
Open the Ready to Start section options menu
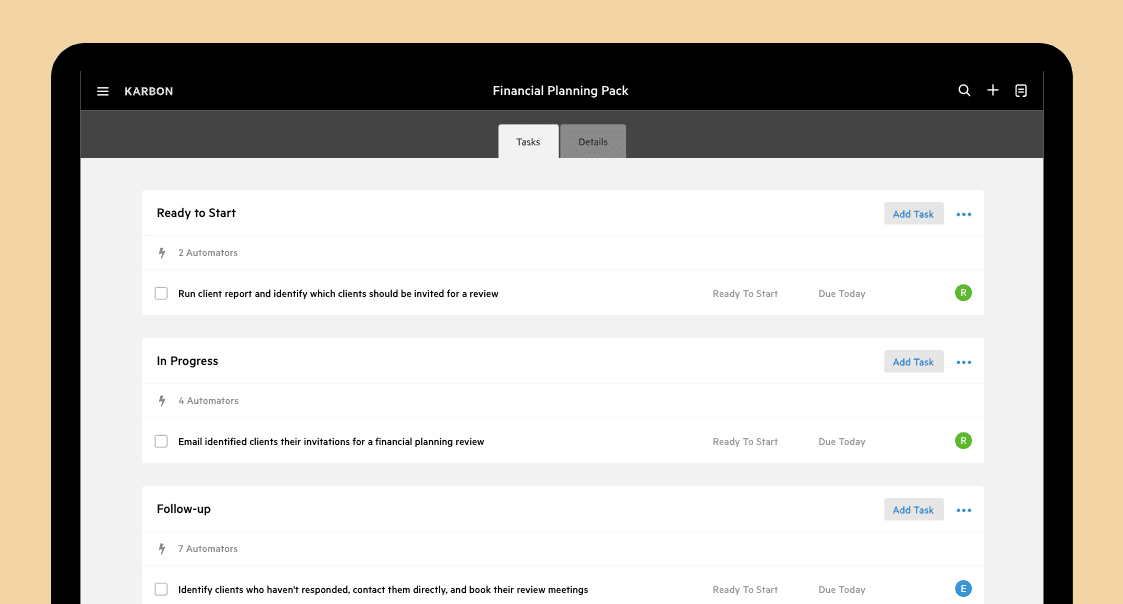click(x=964, y=214)
